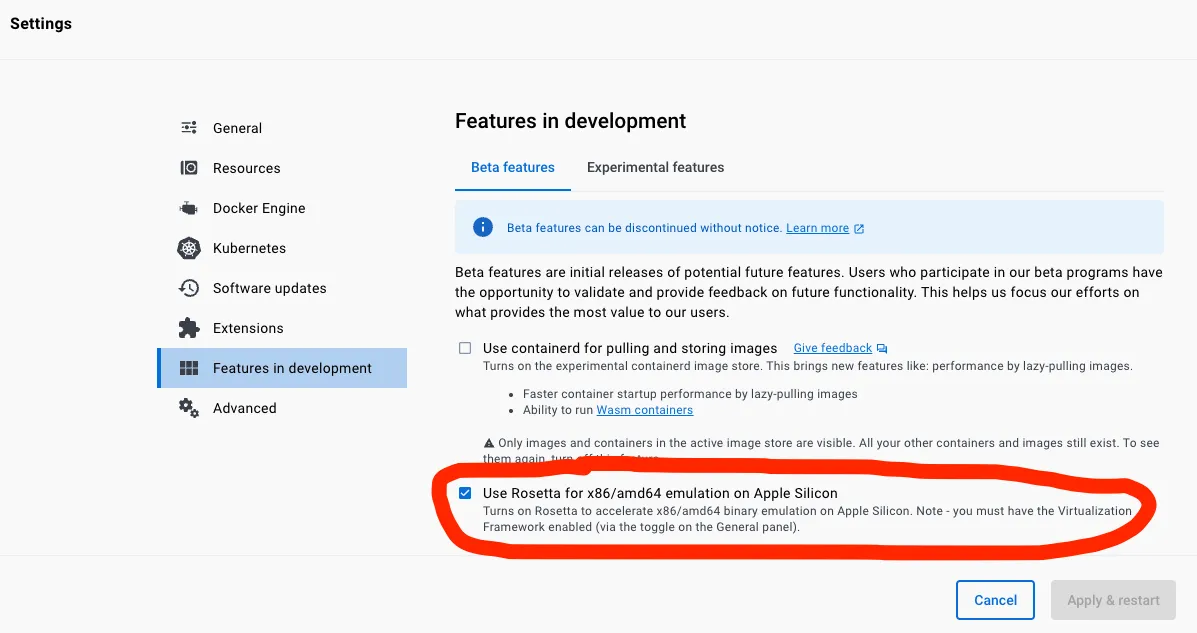The height and width of the screenshot is (633, 1197).
Task: Select Features in development section
Action: 282,368
